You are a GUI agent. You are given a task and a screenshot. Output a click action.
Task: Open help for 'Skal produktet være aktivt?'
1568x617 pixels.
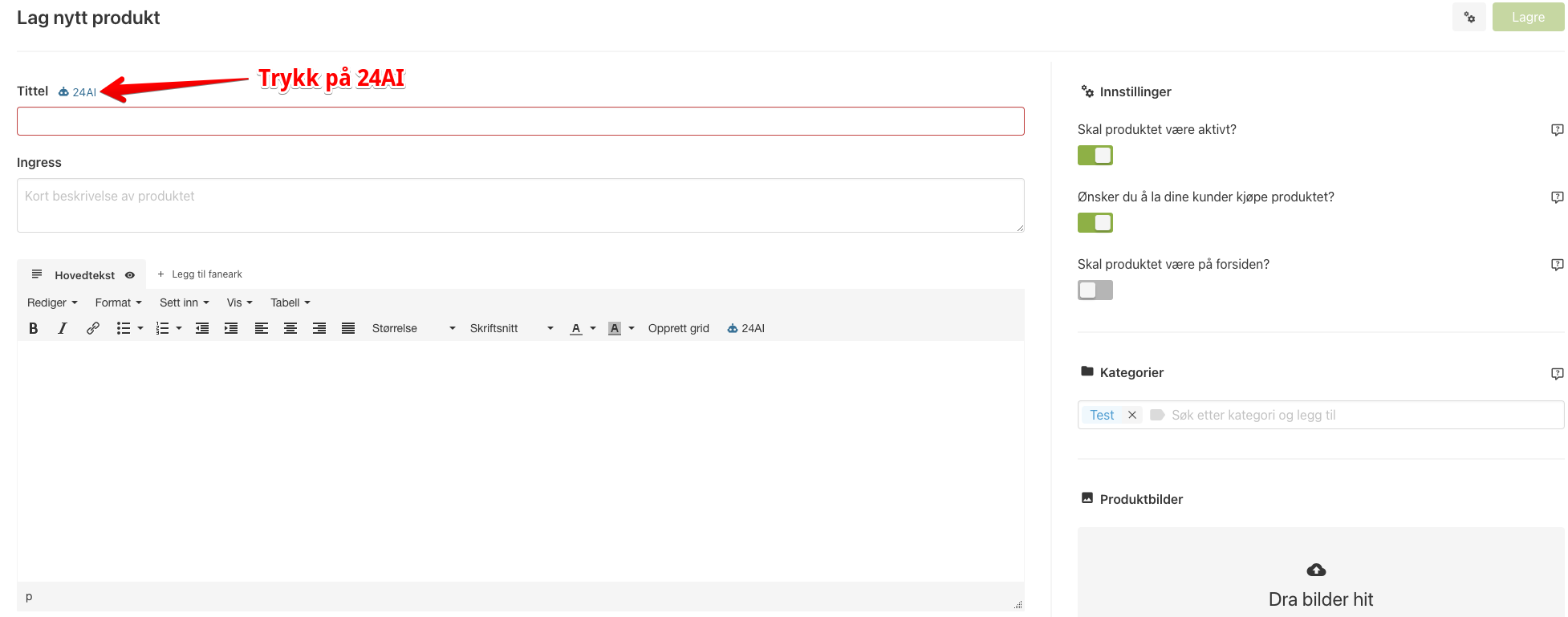(x=1557, y=130)
